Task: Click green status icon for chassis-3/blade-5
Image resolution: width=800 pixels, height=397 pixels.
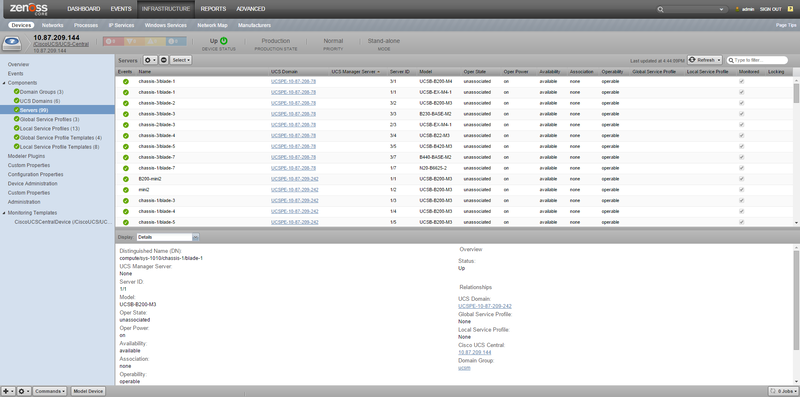Action: pyautogui.click(x=126, y=146)
